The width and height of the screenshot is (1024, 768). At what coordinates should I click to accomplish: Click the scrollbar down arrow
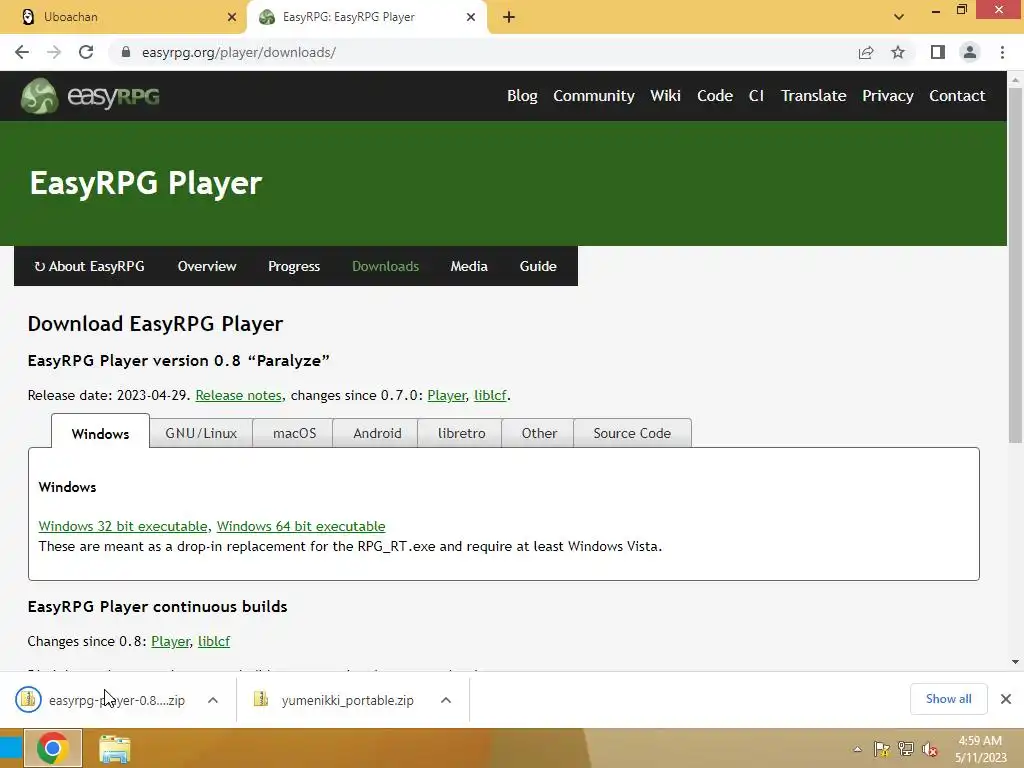tap(1015, 662)
